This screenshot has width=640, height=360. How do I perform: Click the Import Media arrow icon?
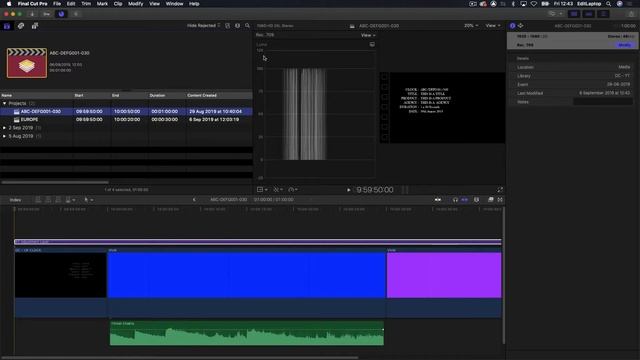32,14
